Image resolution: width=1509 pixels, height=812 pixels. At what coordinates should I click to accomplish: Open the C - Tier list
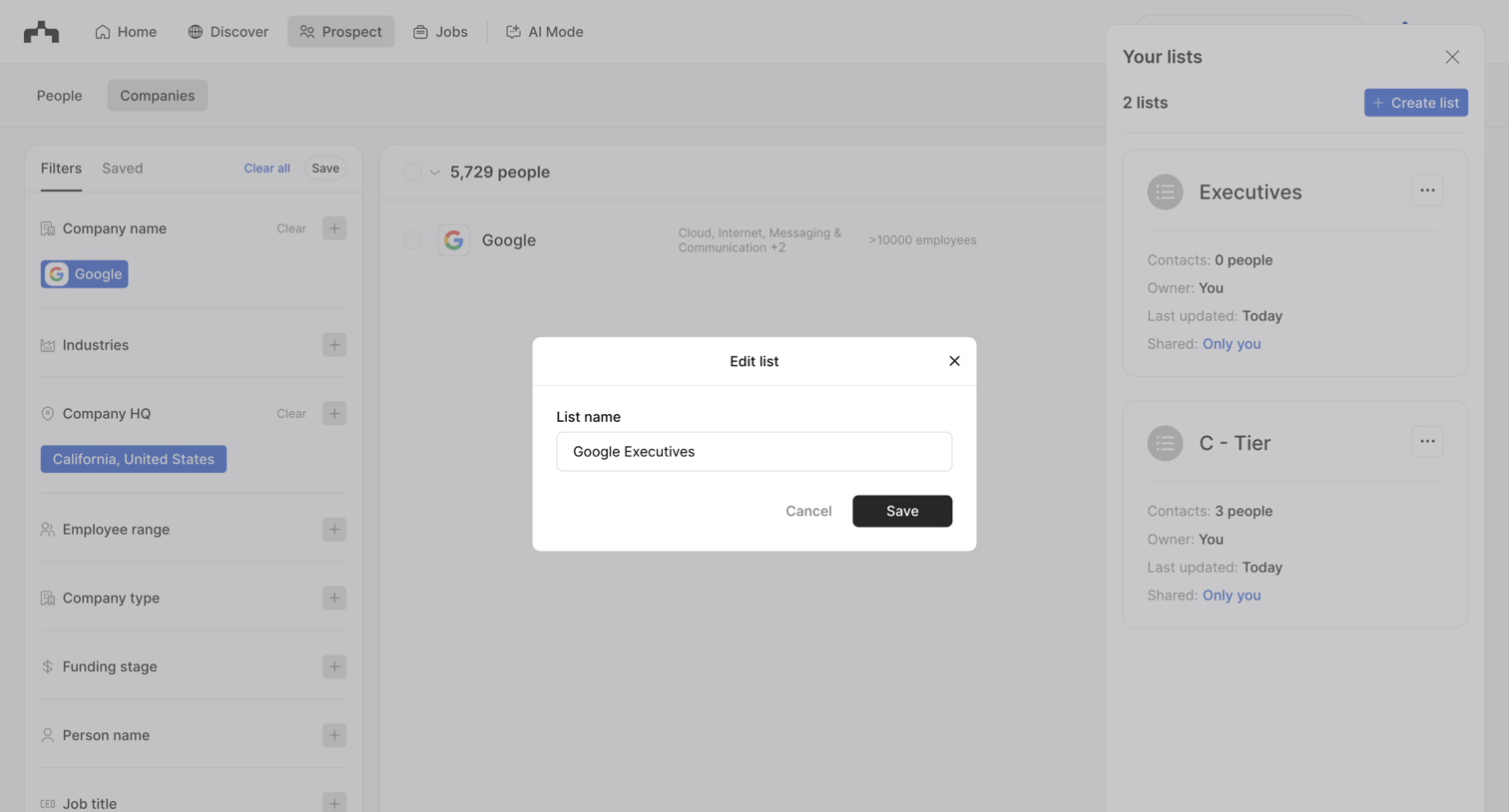1235,444
